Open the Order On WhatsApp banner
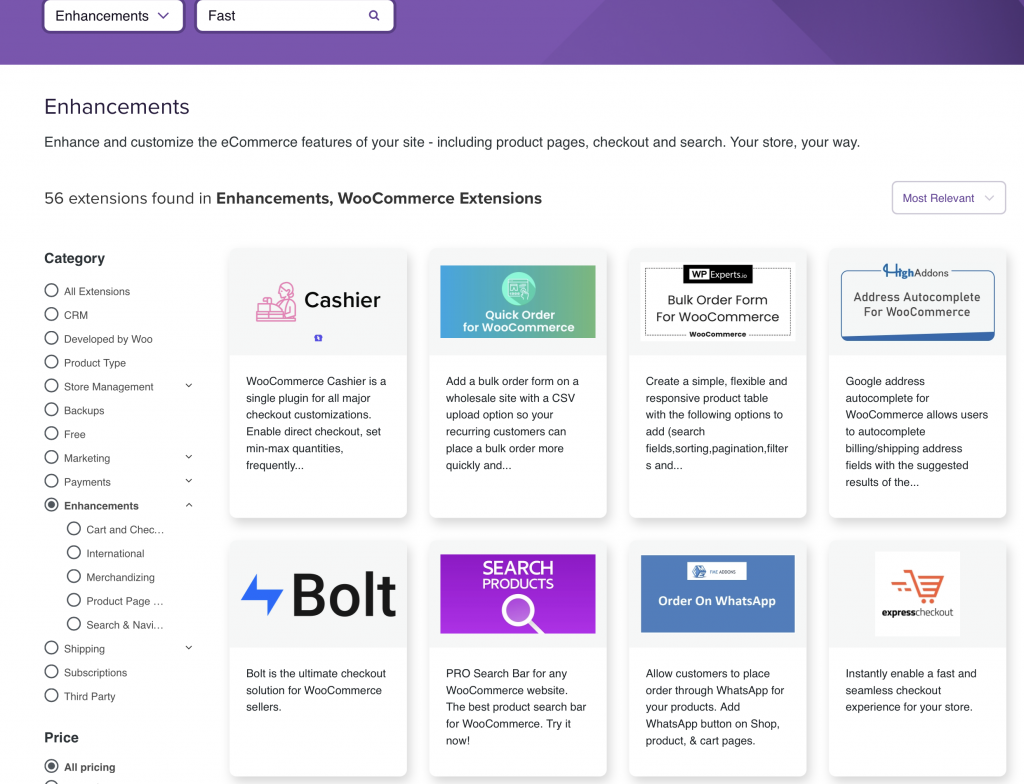Screen dimensions: 1024x784 click(x=718, y=594)
